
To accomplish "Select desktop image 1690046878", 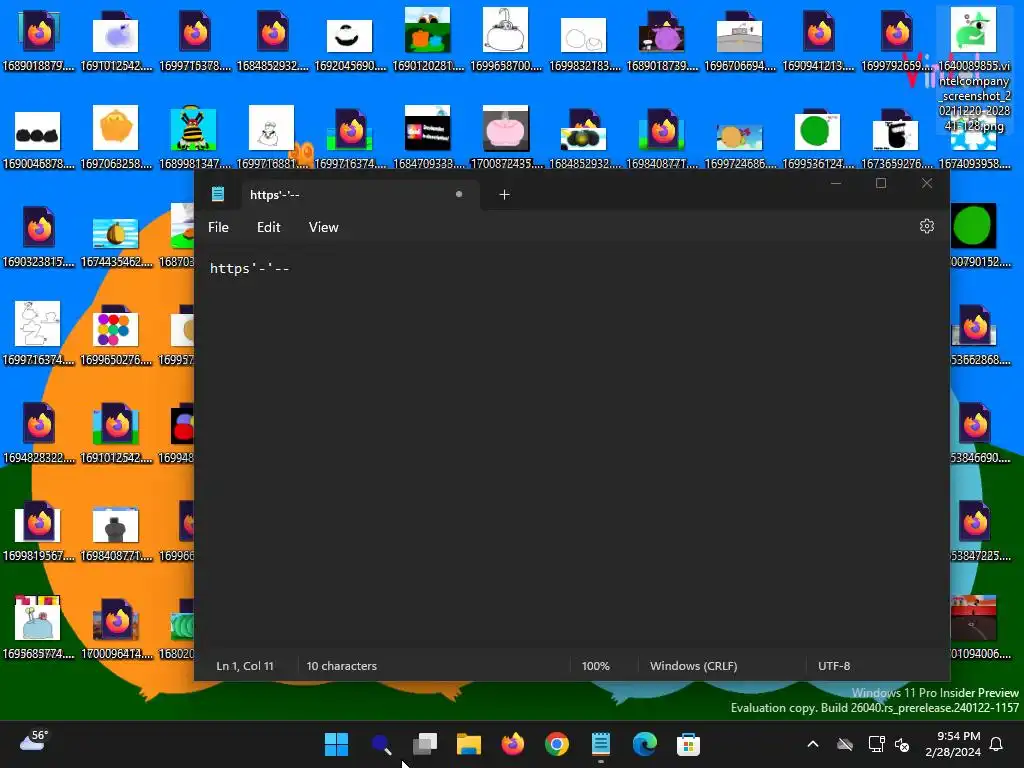I will 39,138.
